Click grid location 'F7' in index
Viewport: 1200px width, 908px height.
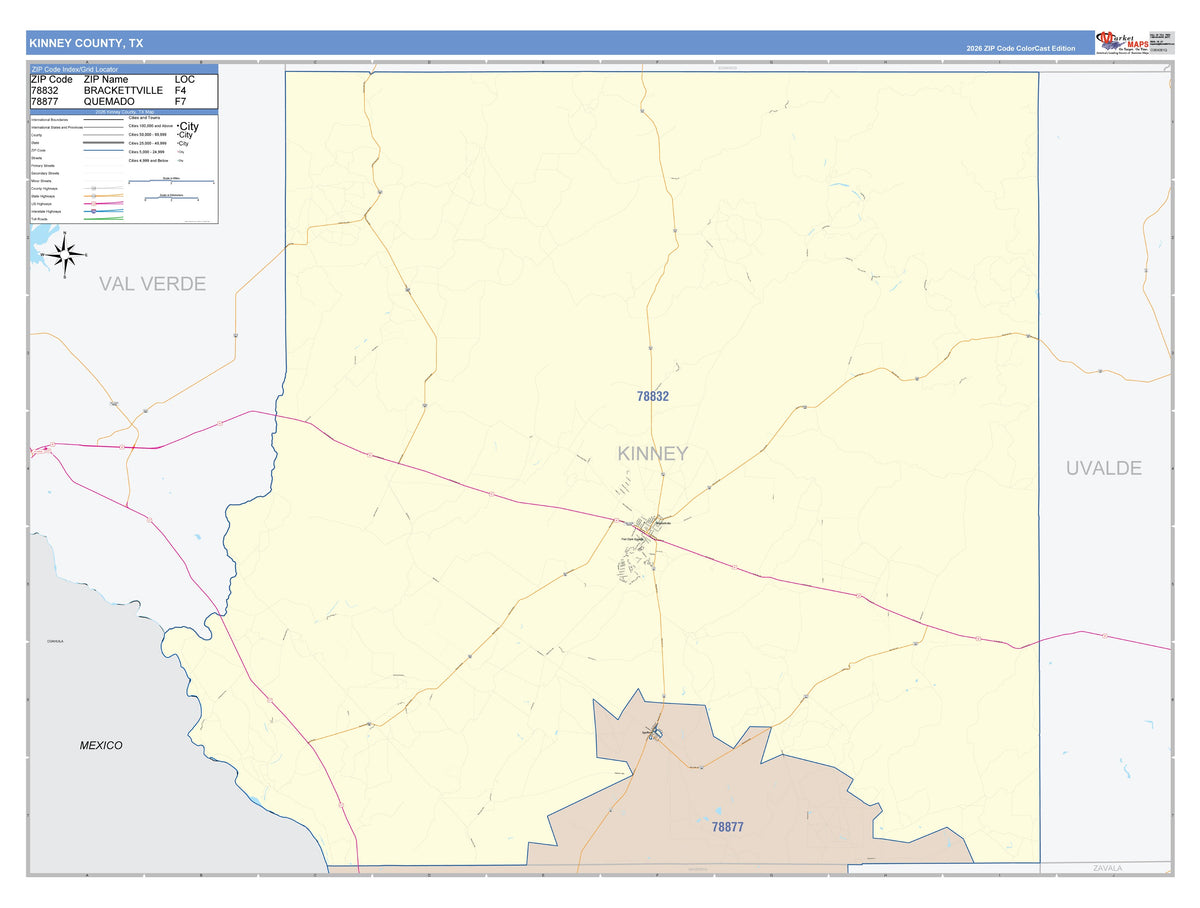pos(180,101)
